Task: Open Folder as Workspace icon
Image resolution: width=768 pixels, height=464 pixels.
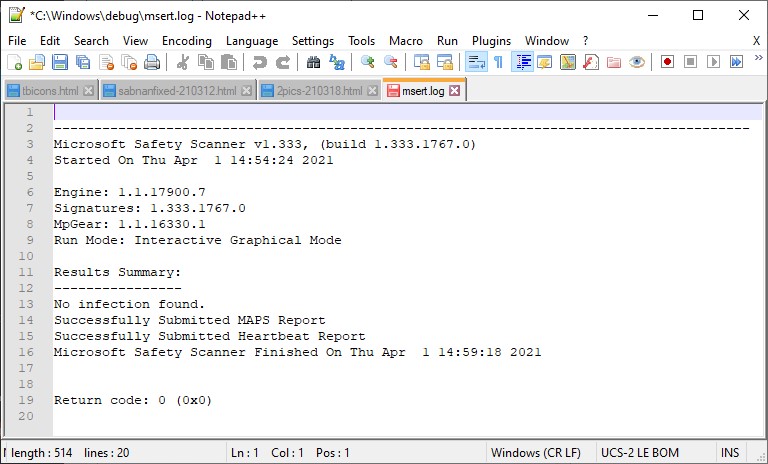Action: click(614, 62)
